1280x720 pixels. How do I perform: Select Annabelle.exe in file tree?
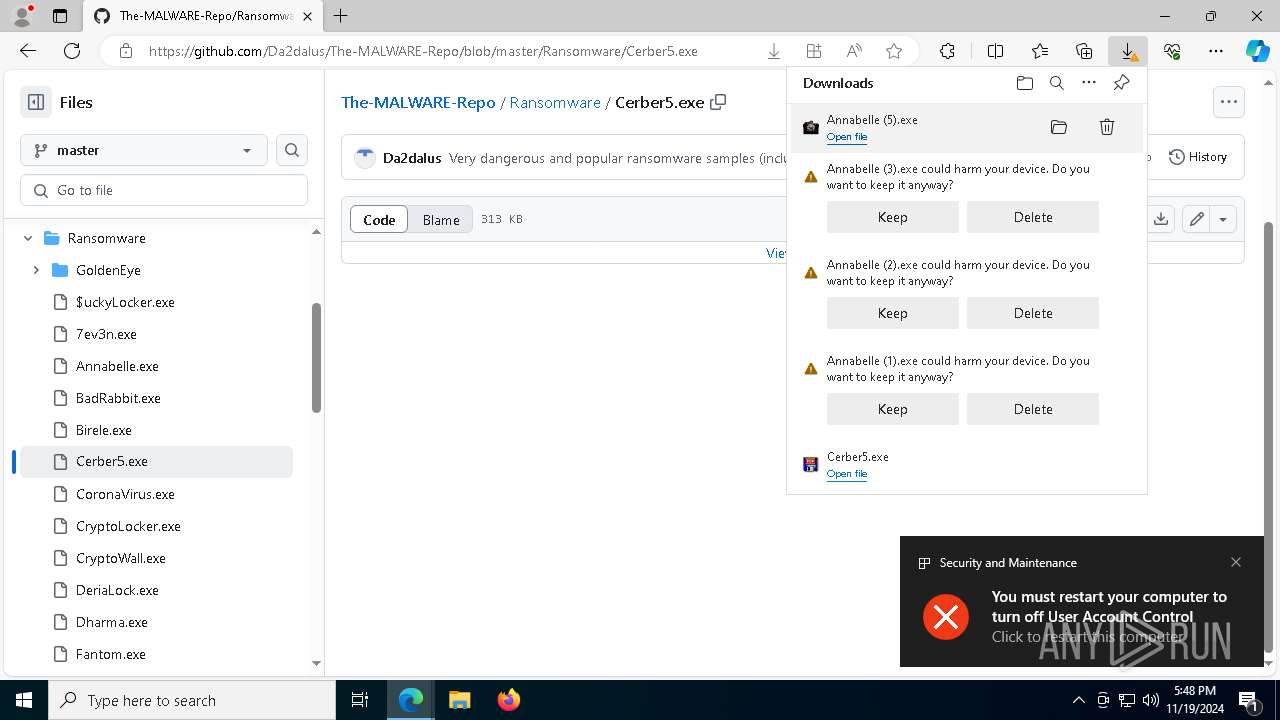coord(117,366)
